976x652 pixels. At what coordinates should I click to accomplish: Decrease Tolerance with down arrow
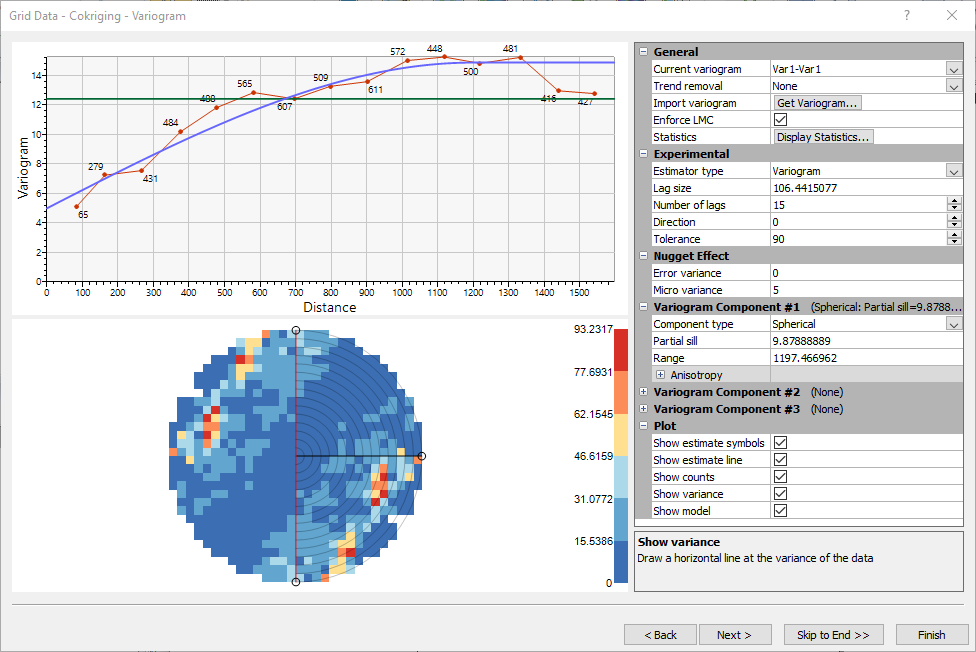954,242
